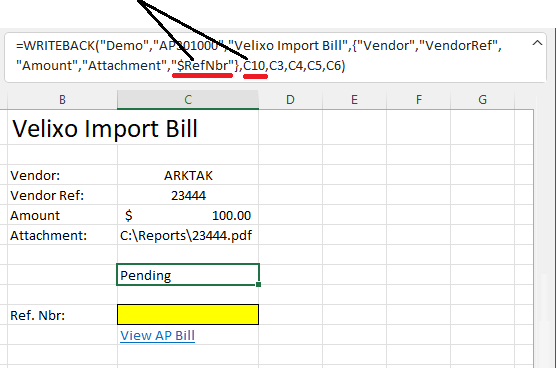The image size is (557, 369).
Task: Select the ARKTAK vendor value cell
Action: click(x=188, y=175)
